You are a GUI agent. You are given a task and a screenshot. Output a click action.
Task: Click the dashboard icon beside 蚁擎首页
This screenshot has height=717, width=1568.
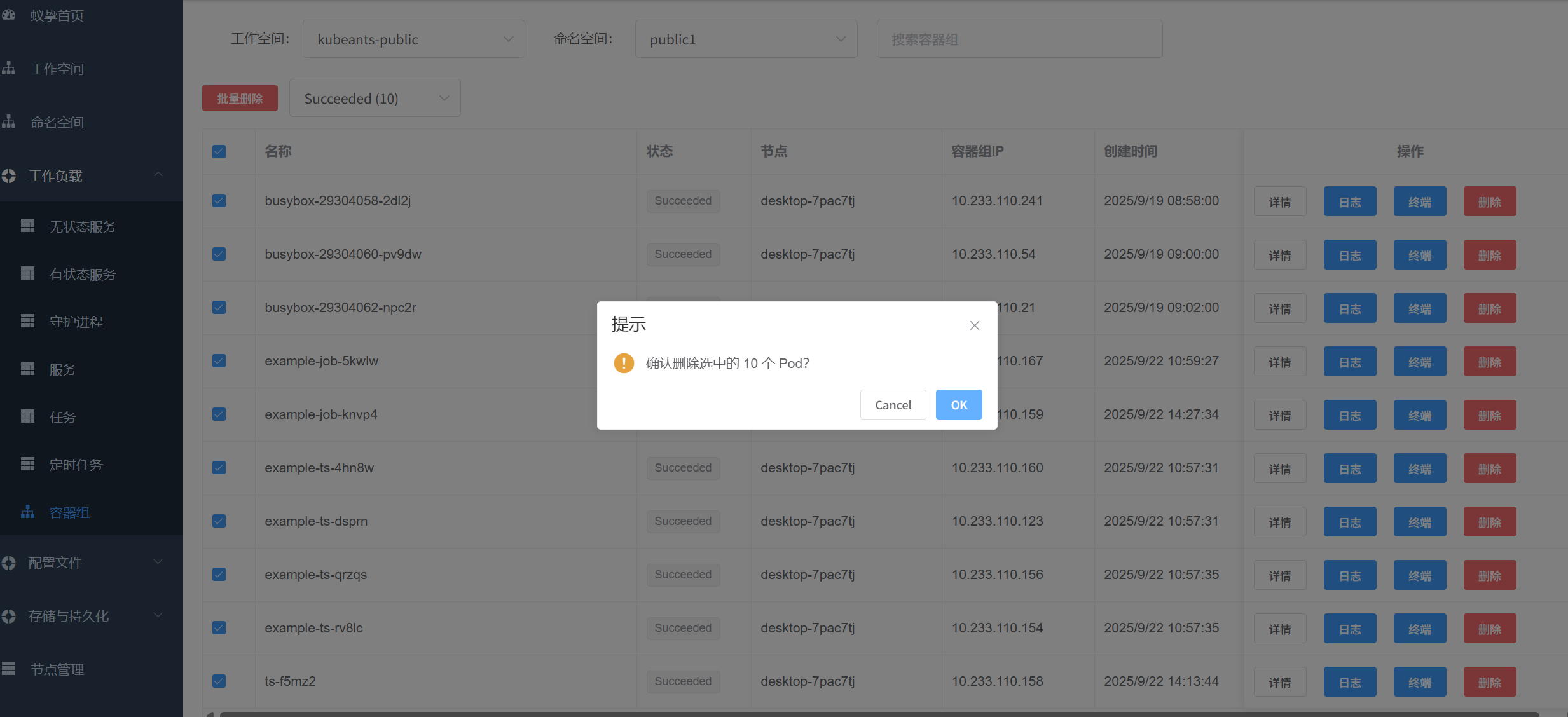click(x=9, y=15)
